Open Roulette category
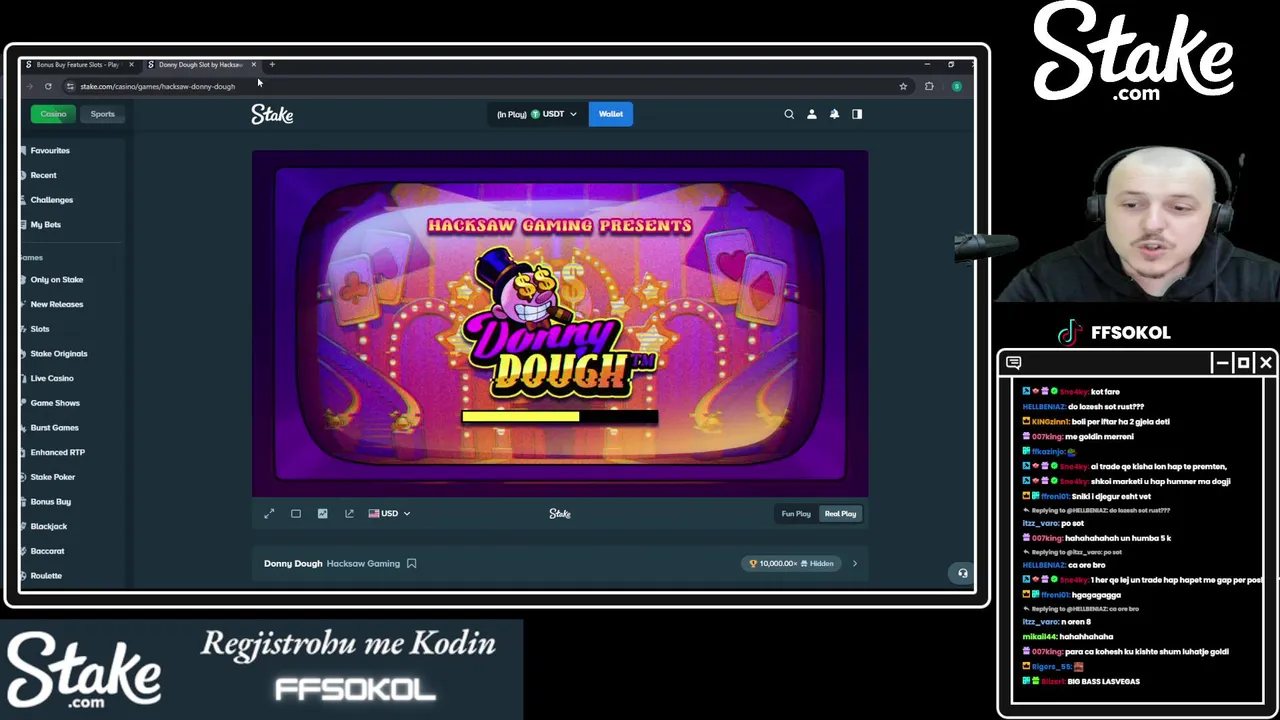Screen dimensions: 1280x720 (x=46, y=576)
